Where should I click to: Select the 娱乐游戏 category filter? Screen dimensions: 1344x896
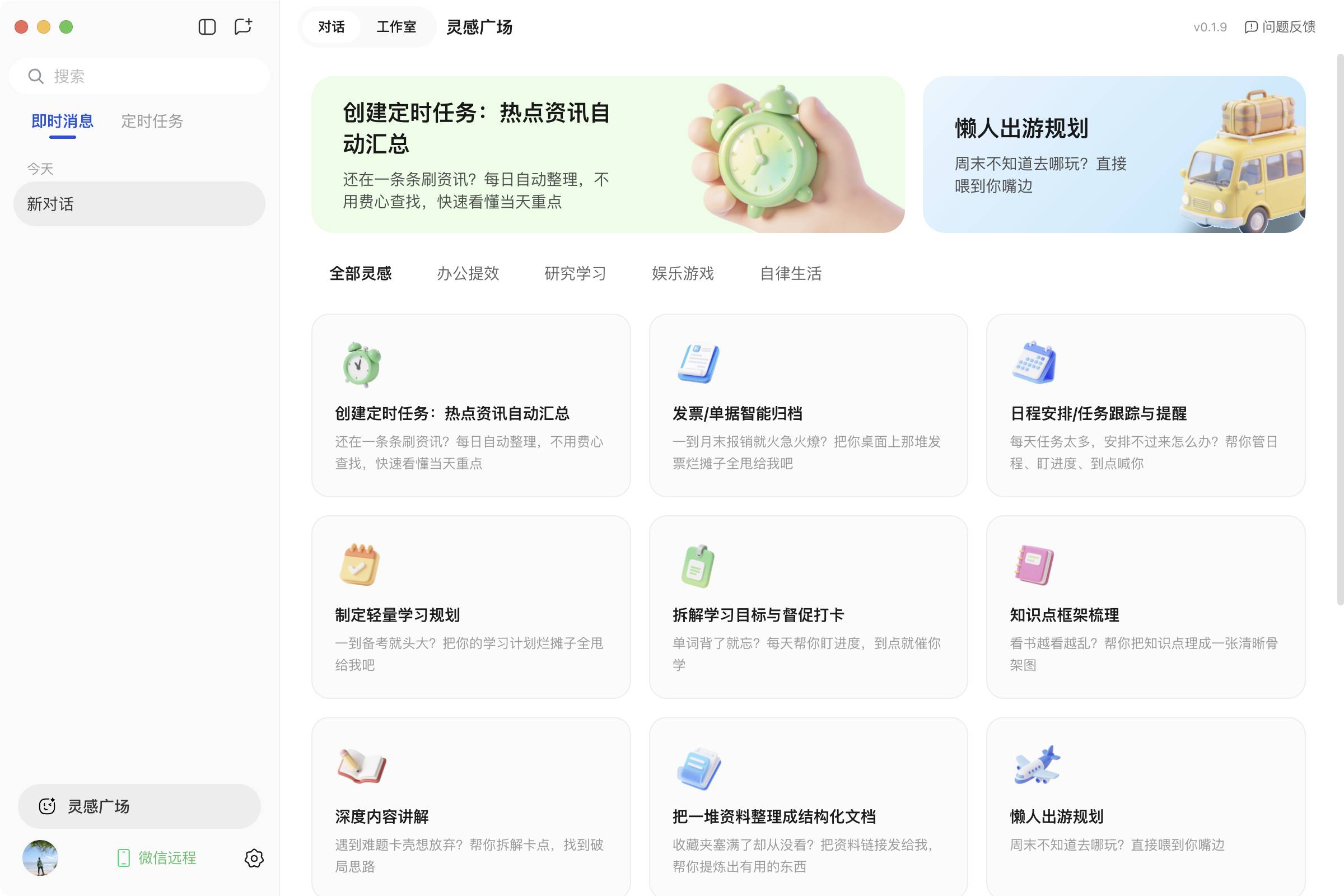pos(682,274)
